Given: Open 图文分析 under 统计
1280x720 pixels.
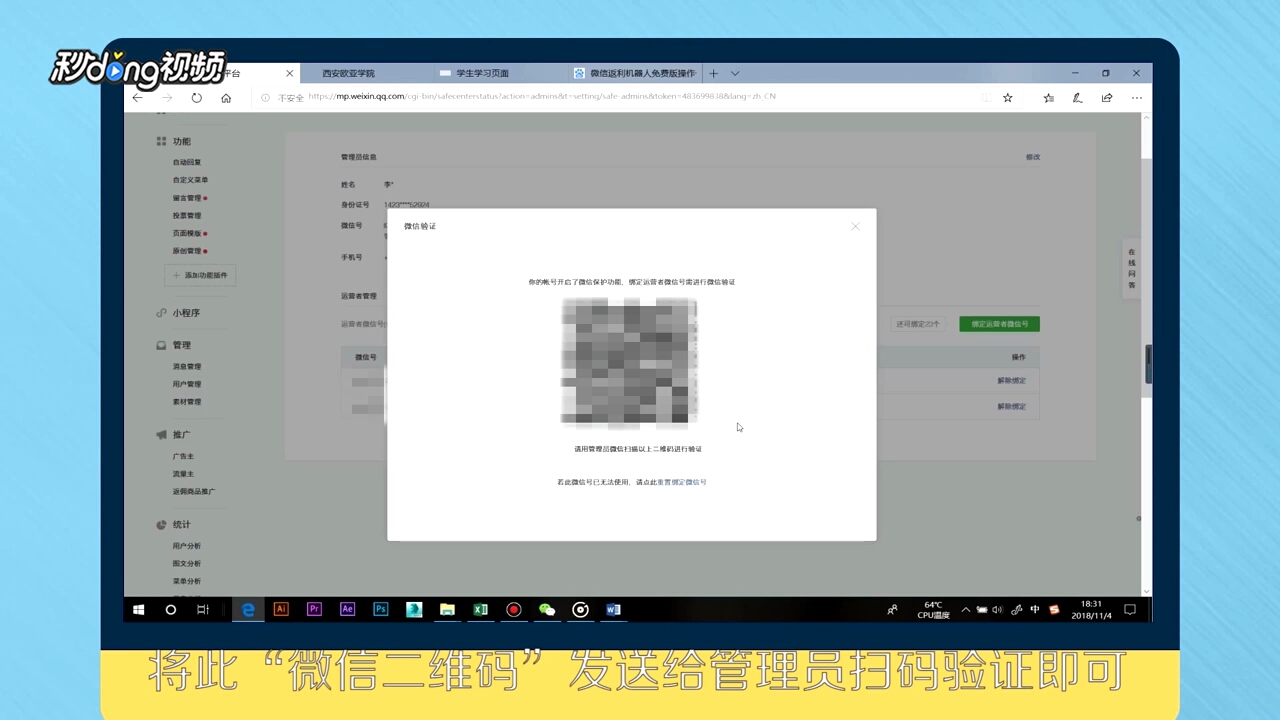Looking at the screenshot, I should pyautogui.click(x=187, y=564).
